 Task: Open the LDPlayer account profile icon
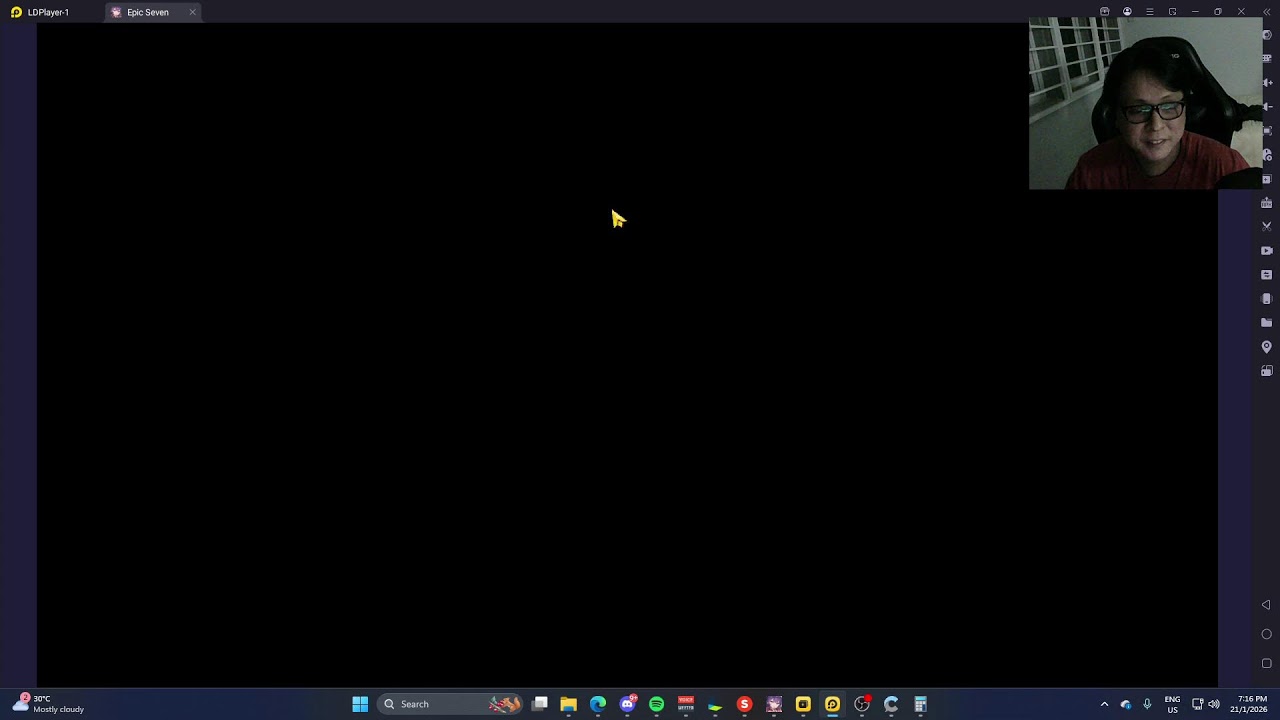(1127, 12)
